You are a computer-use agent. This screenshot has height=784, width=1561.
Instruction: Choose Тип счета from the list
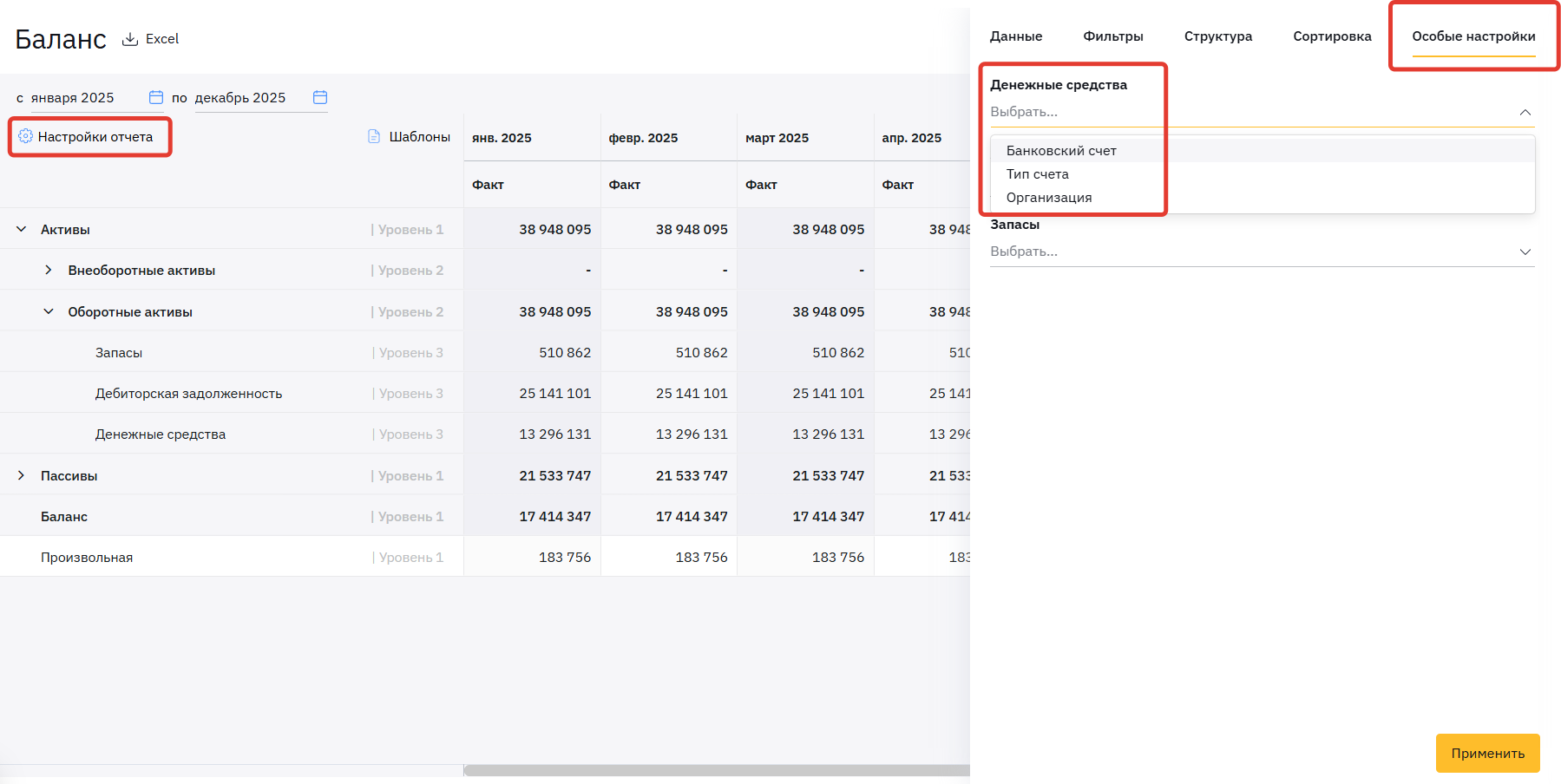coord(1038,174)
